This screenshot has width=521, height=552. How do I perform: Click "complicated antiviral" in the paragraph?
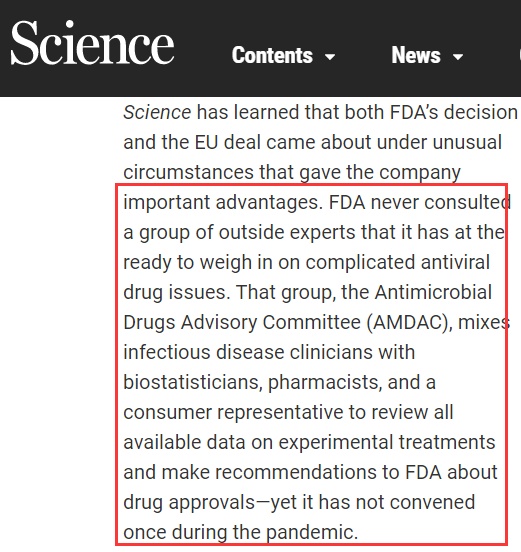point(397,263)
